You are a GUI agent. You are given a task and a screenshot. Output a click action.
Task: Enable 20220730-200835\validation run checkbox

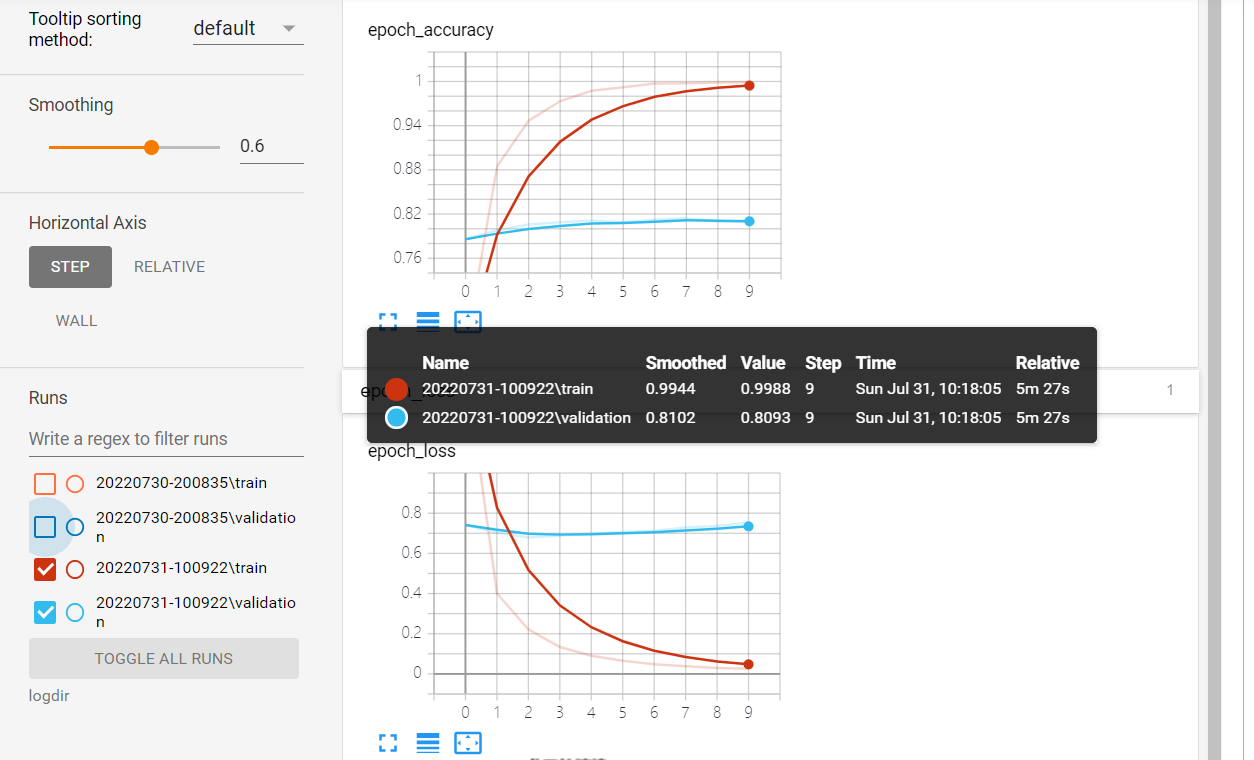coord(45,527)
